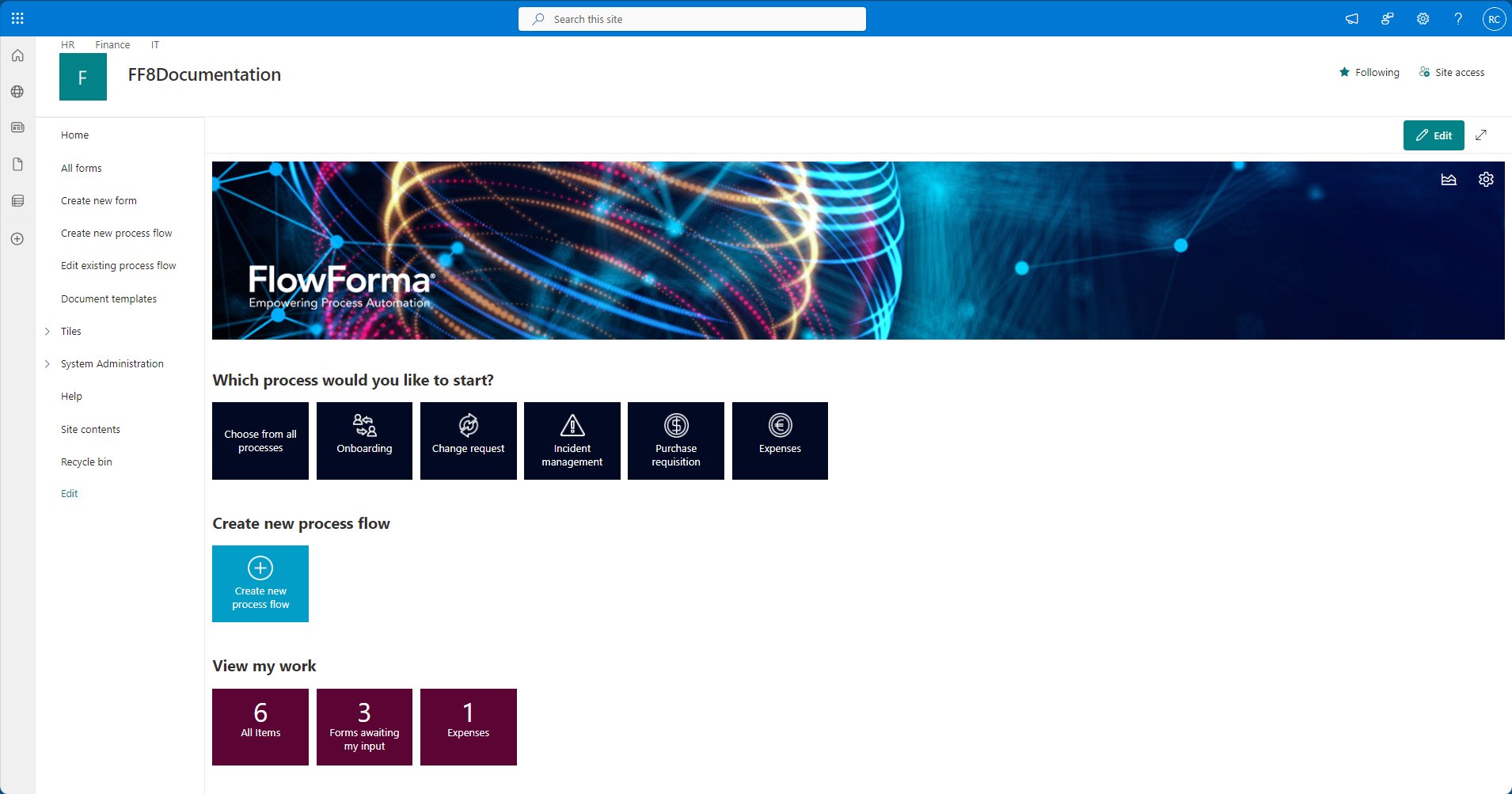Start the Purchase requisition tile
Viewport: 1512px width, 794px height.
(676, 441)
